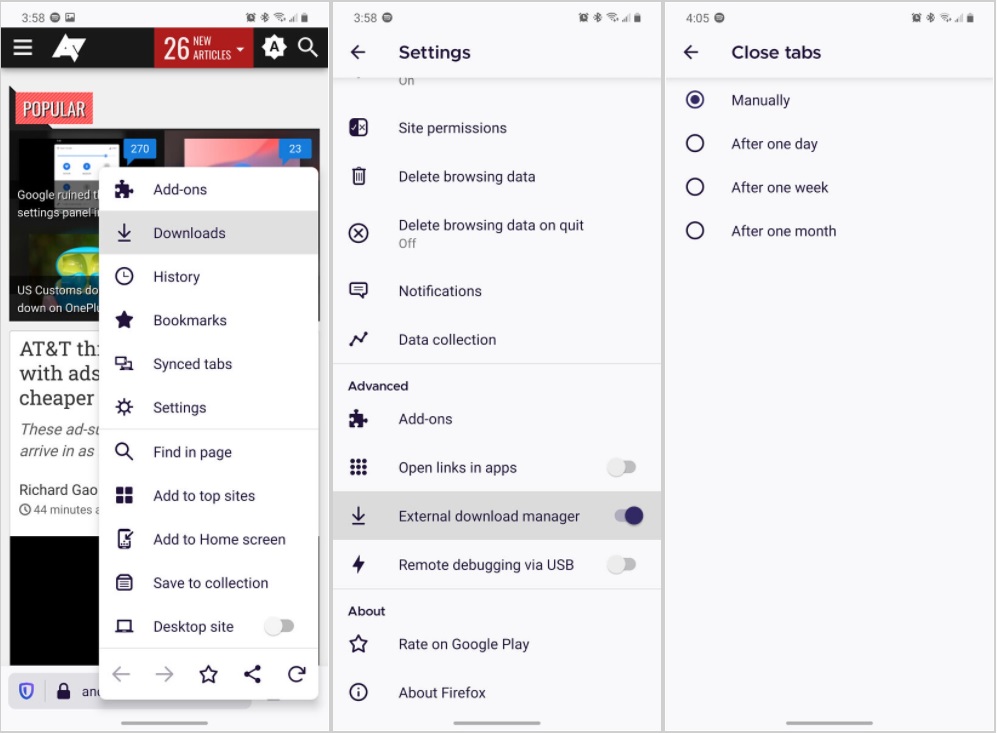Tap the Delete browsing data trash icon

[x=358, y=176]
